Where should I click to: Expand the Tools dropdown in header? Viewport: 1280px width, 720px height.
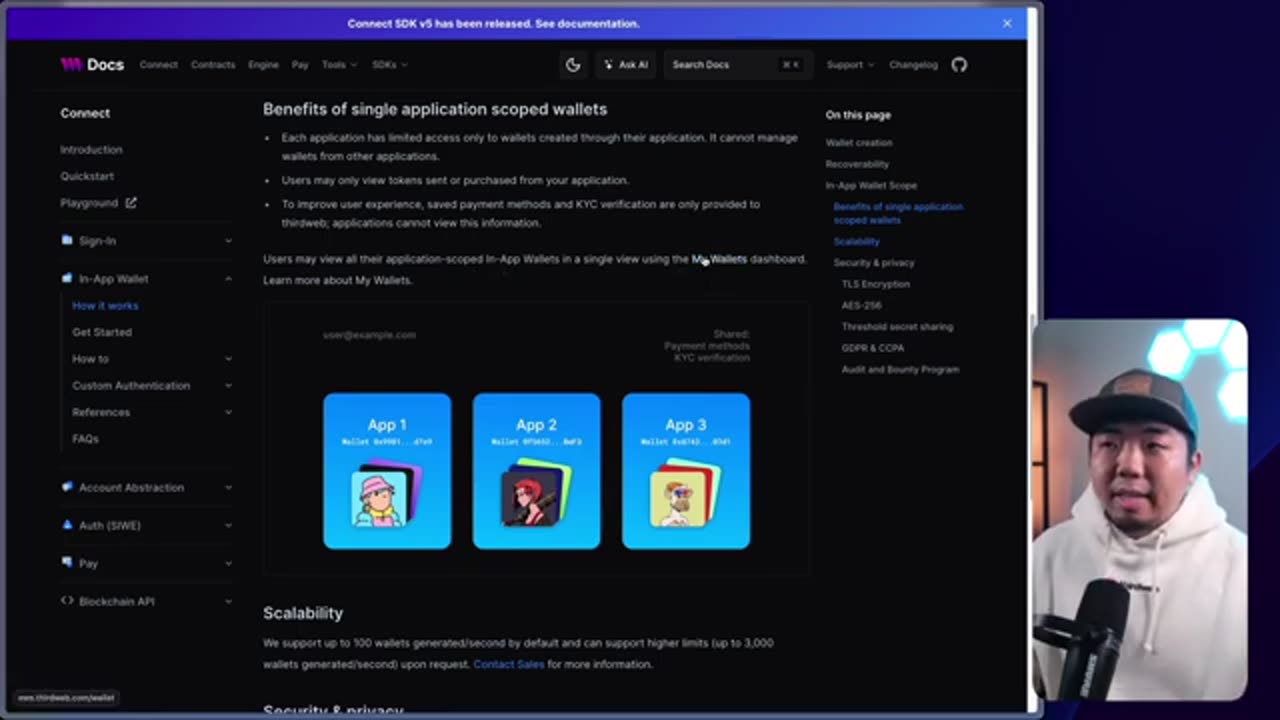pos(338,64)
